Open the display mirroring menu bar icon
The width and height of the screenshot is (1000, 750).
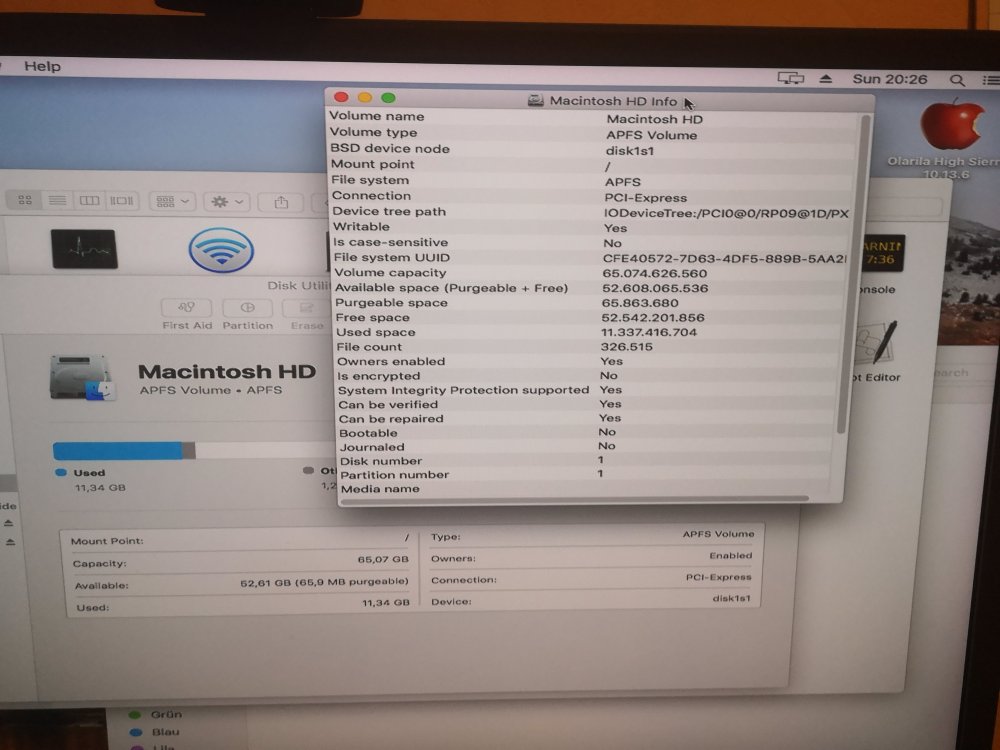(x=790, y=78)
